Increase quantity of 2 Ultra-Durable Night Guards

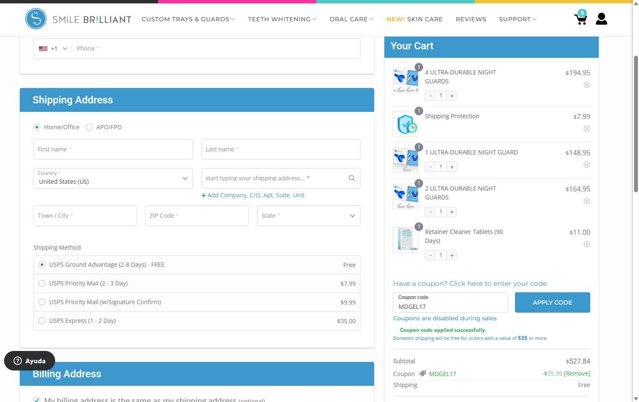pos(452,212)
